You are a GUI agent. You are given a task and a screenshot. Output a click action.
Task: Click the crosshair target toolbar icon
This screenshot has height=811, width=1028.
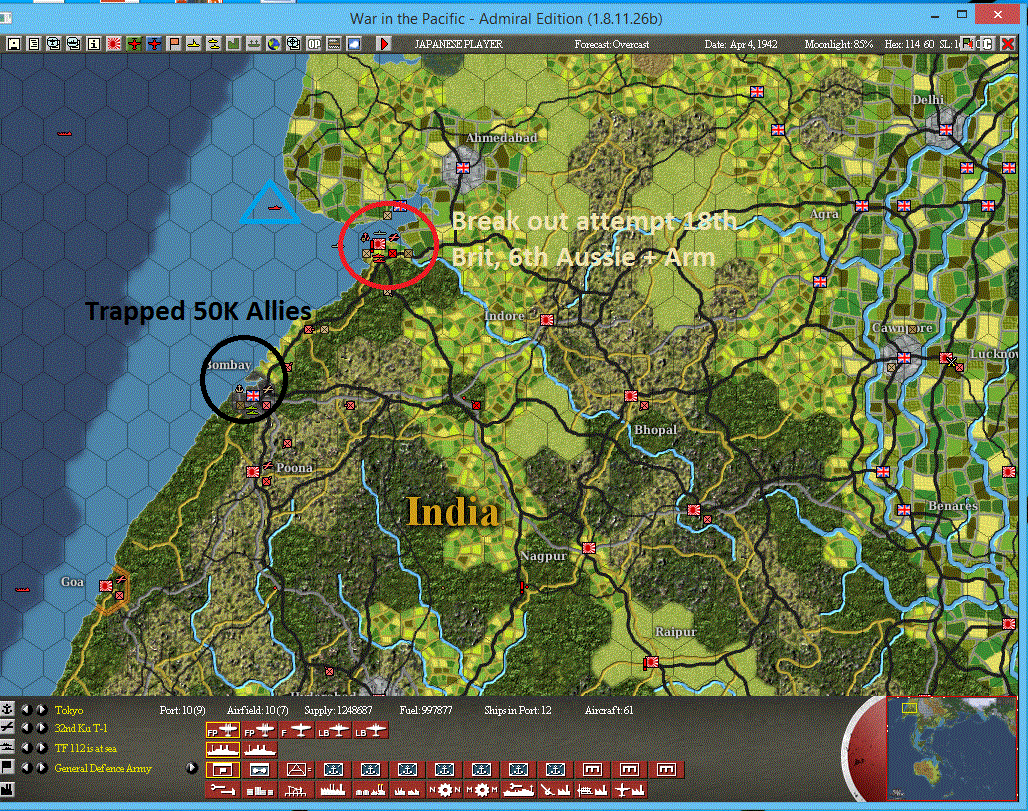tap(294, 44)
